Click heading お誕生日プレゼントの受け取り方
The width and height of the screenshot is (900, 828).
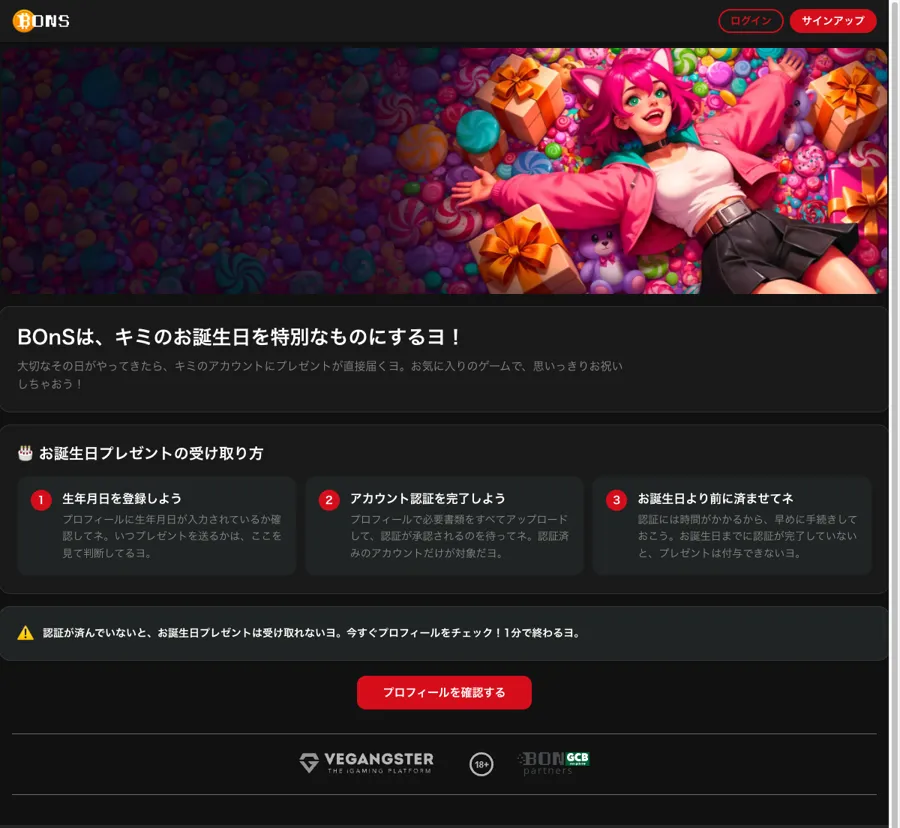151,453
